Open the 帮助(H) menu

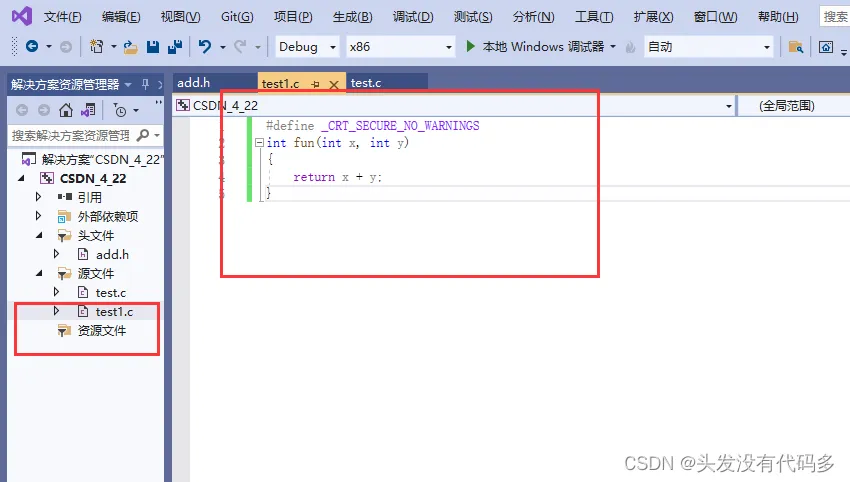coord(778,17)
